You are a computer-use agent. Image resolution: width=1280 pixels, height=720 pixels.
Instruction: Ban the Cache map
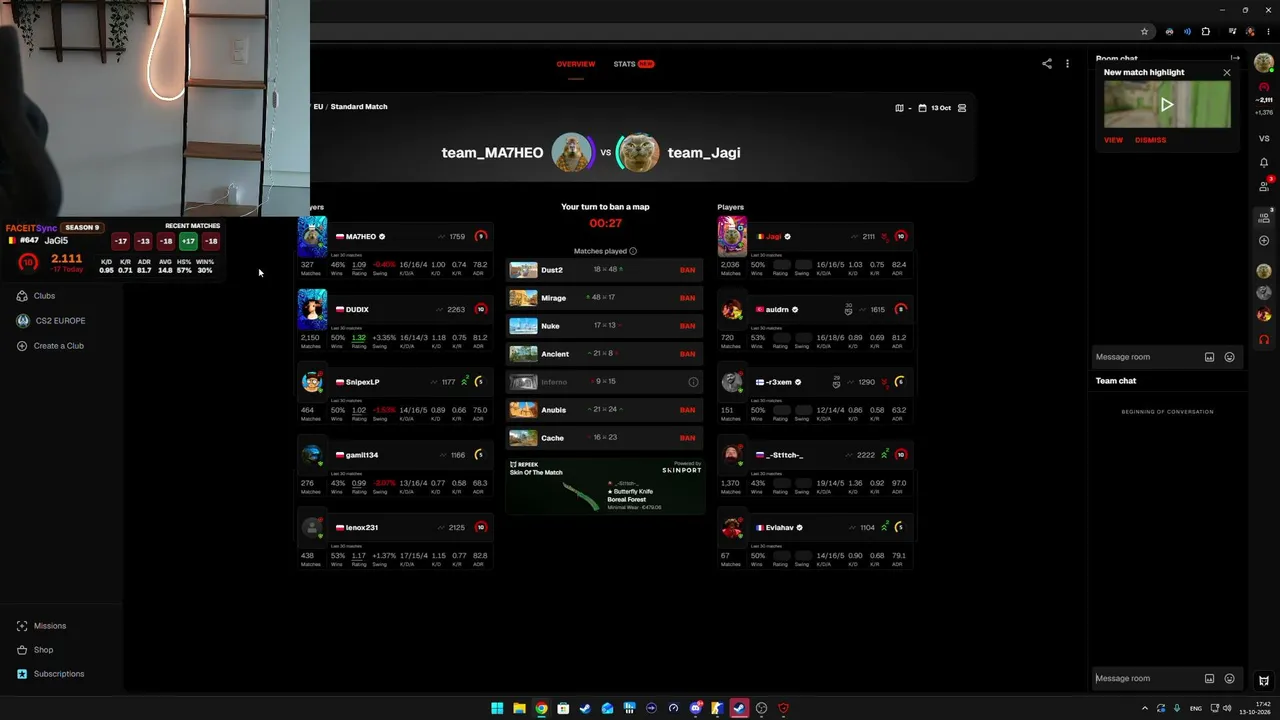pyautogui.click(x=687, y=438)
